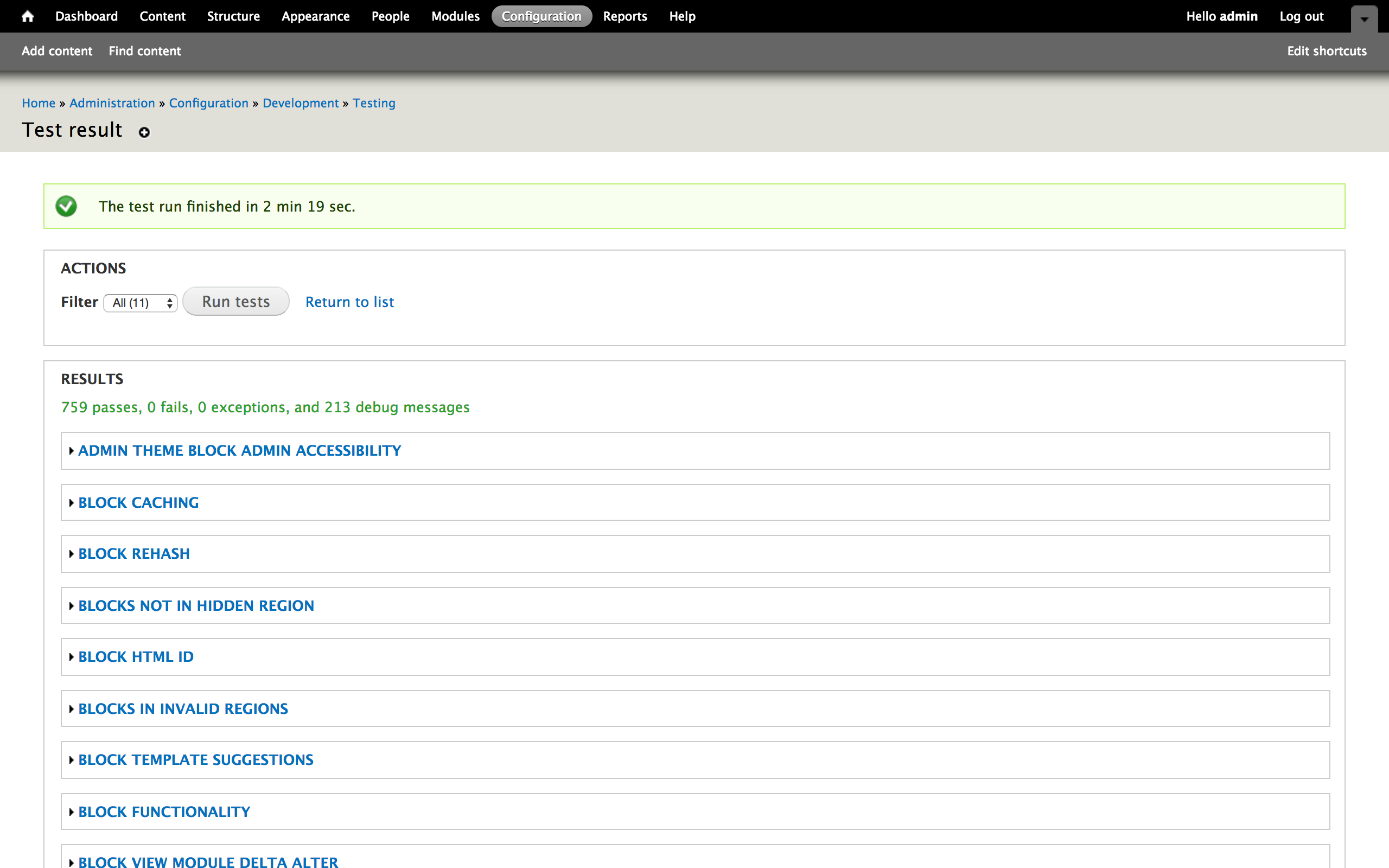This screenshot has height=868, width=1389.
Task: Expand Block Rehash test group
Action: [x=133, y=553]
